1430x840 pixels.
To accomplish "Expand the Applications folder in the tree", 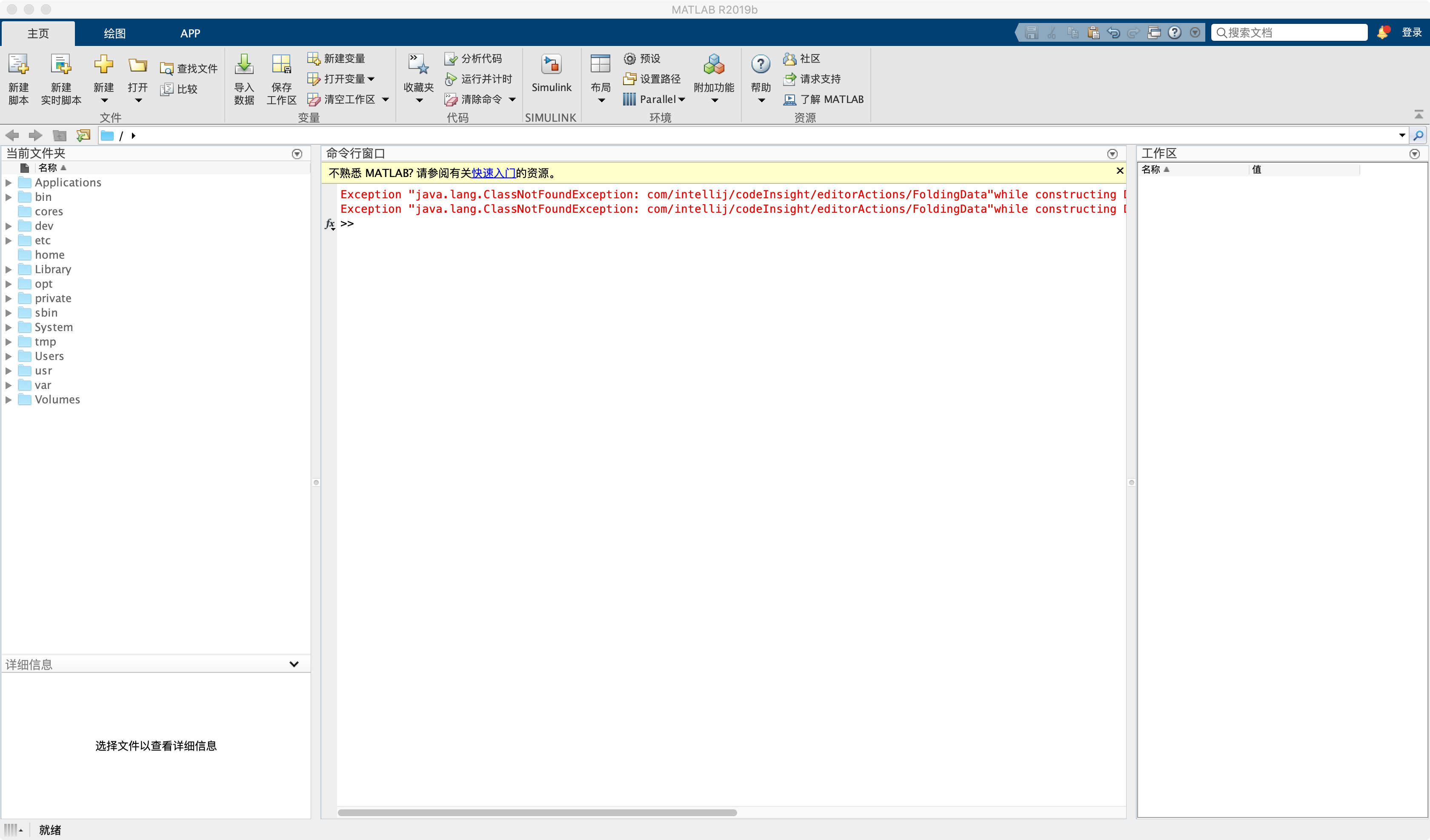I will (x=9, y=183).
